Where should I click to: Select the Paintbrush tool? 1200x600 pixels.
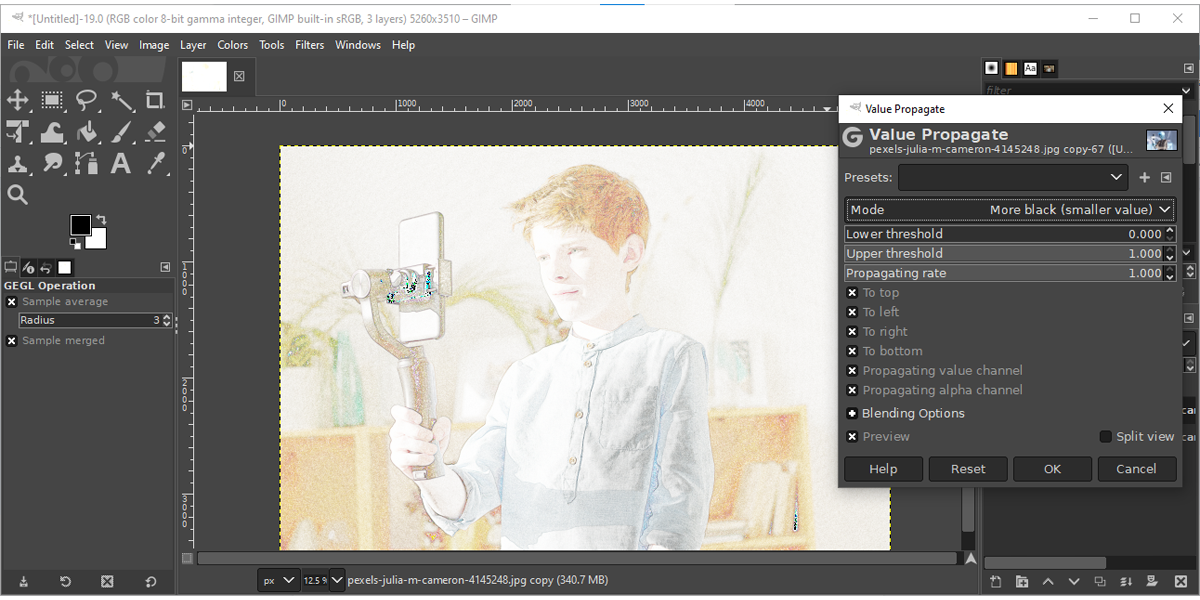pos(120,131)
